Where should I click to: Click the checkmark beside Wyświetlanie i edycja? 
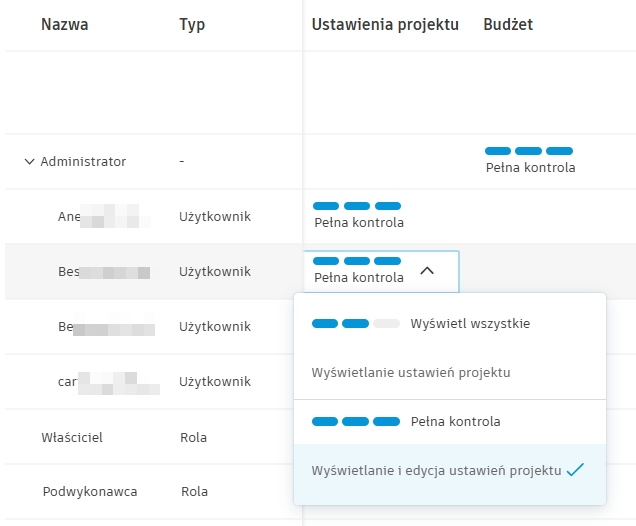pos(575,470)
